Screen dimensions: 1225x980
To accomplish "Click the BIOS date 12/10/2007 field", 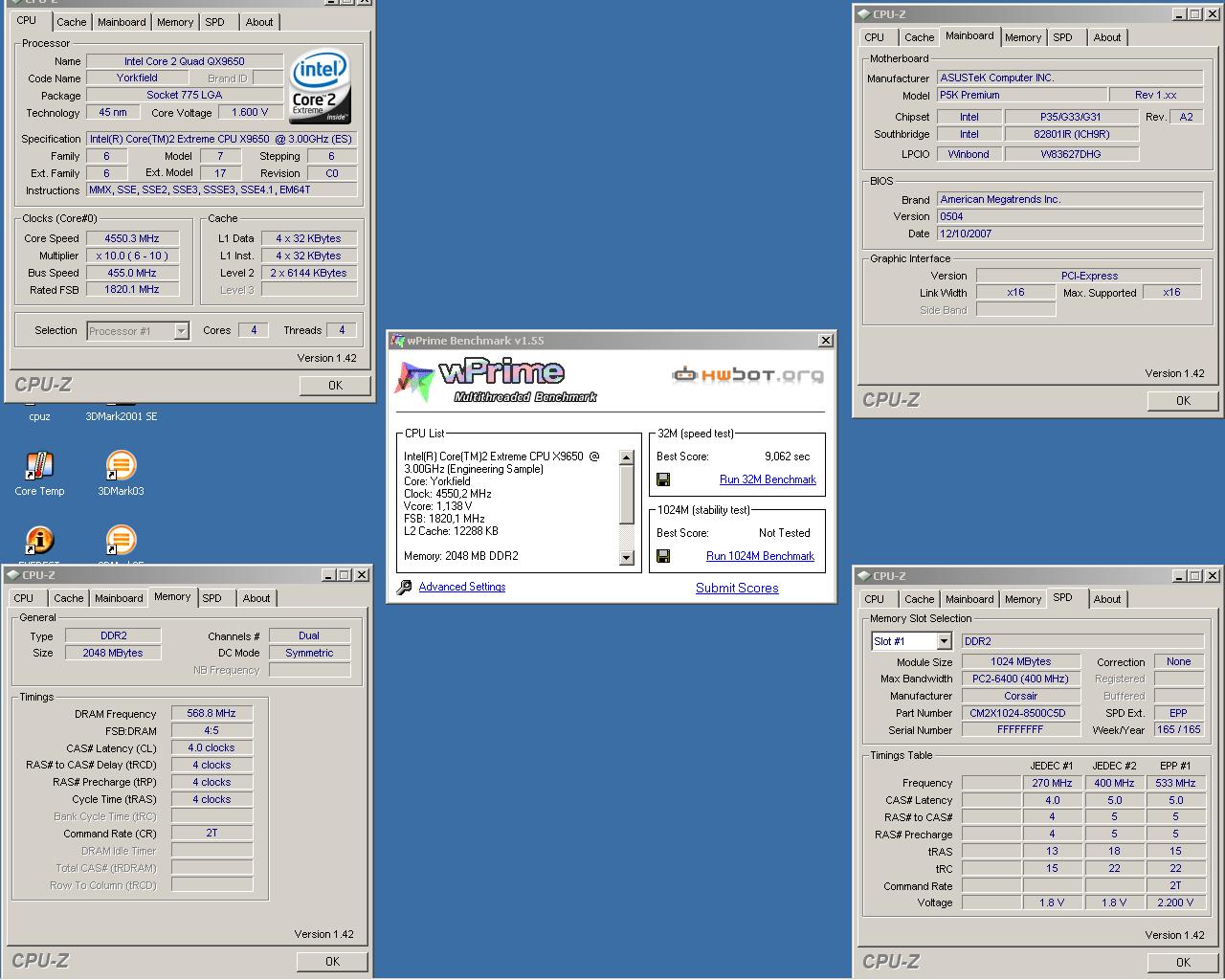I will (x=1070, y=234).
